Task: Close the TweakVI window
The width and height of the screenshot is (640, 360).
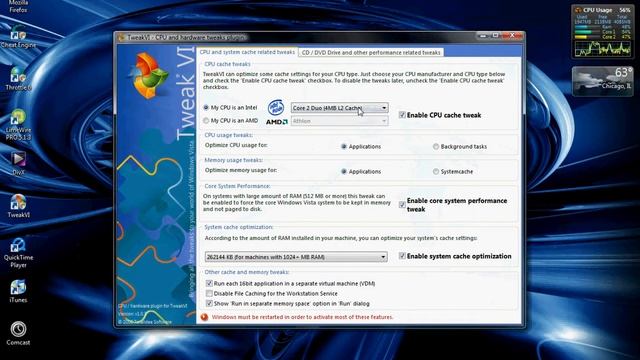Action: 512,36
